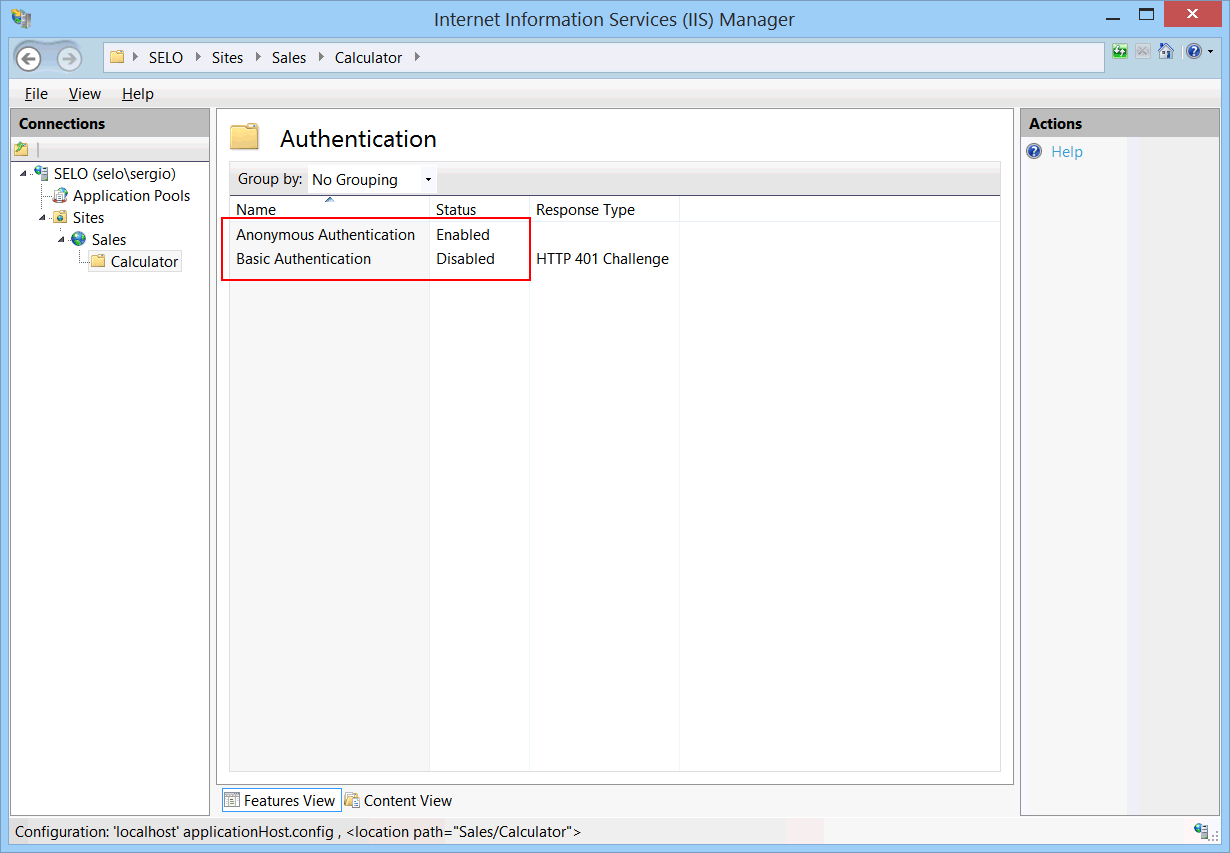This screenshot has height=853, width=1230.
Task: Click the Content View tab icon
Action: click(x=352, y=800)
